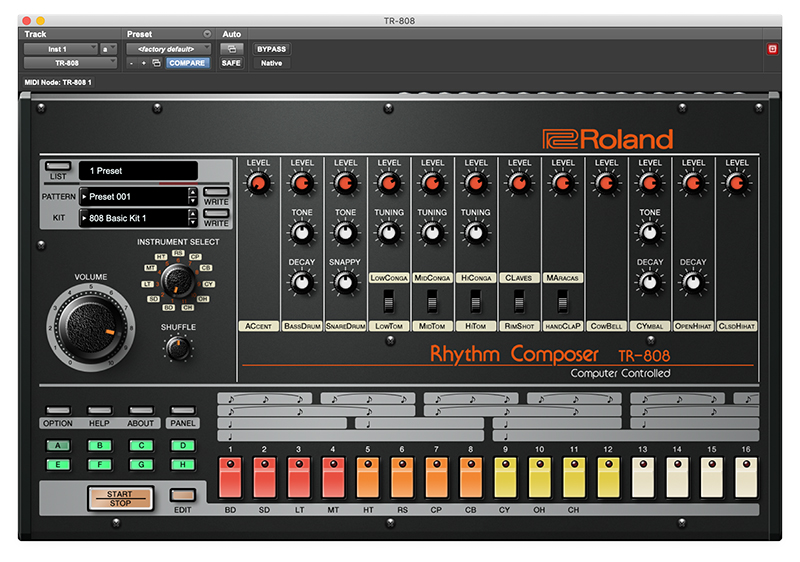Toggle the Maracas / HandClap switch
The height and width of the screenshot is (562, 800).
(562, 301)
